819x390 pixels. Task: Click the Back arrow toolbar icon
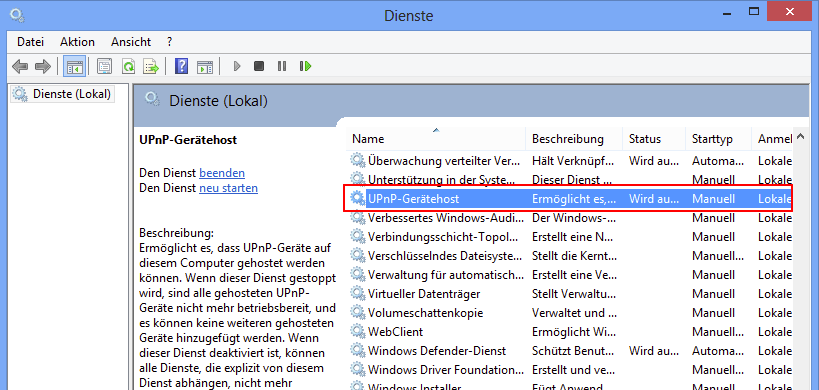coord(20,66)
